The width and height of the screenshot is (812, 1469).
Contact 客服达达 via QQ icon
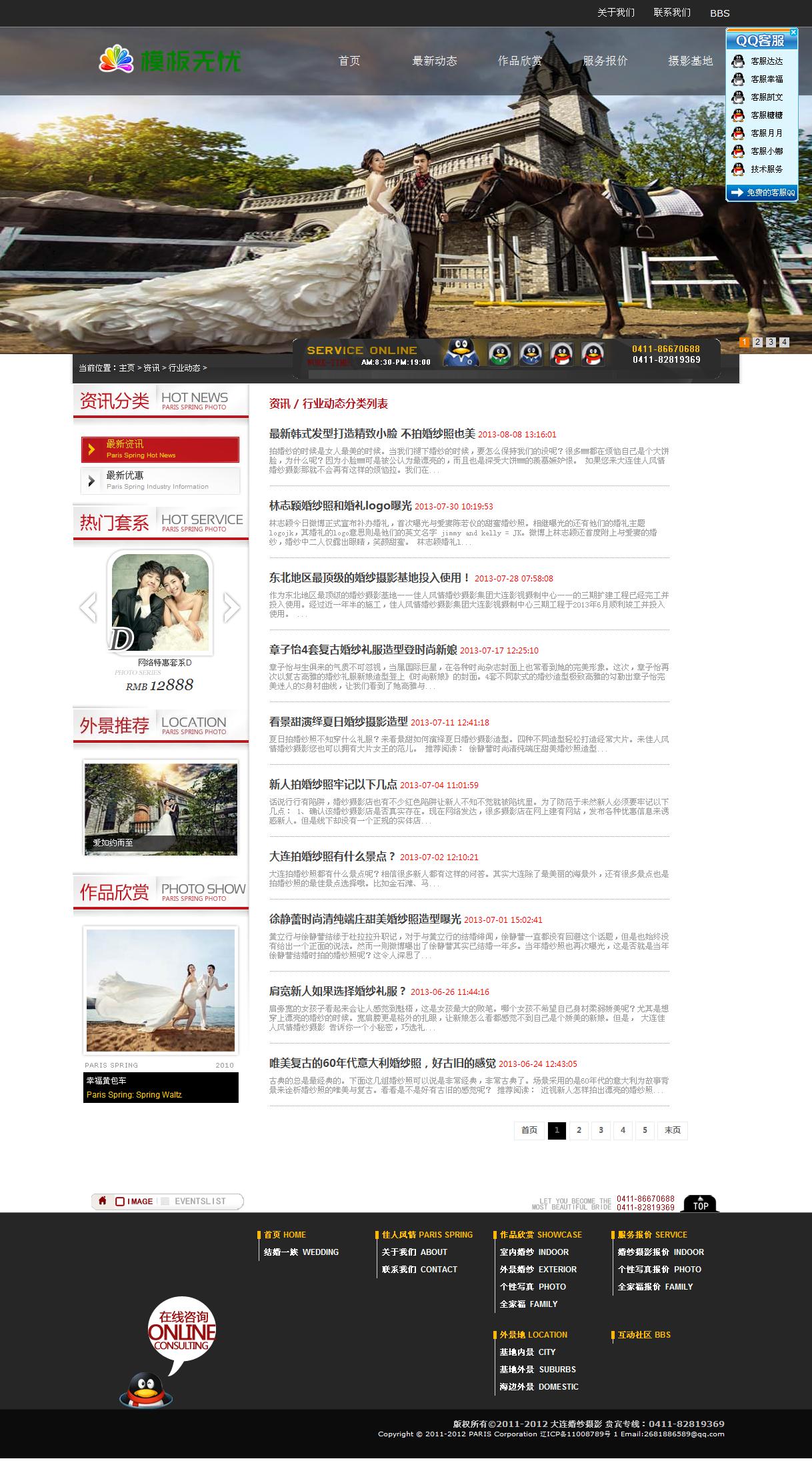(738, 61)
